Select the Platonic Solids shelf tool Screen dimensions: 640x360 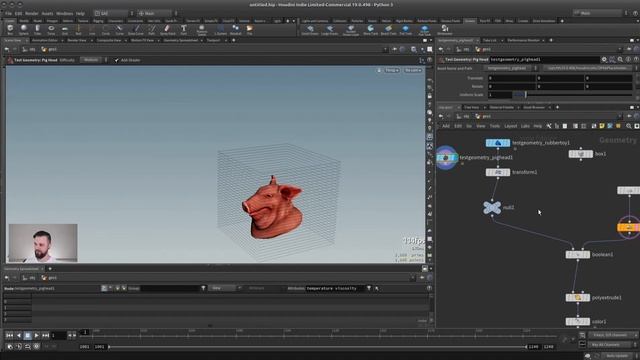click(x=202, y=30)
